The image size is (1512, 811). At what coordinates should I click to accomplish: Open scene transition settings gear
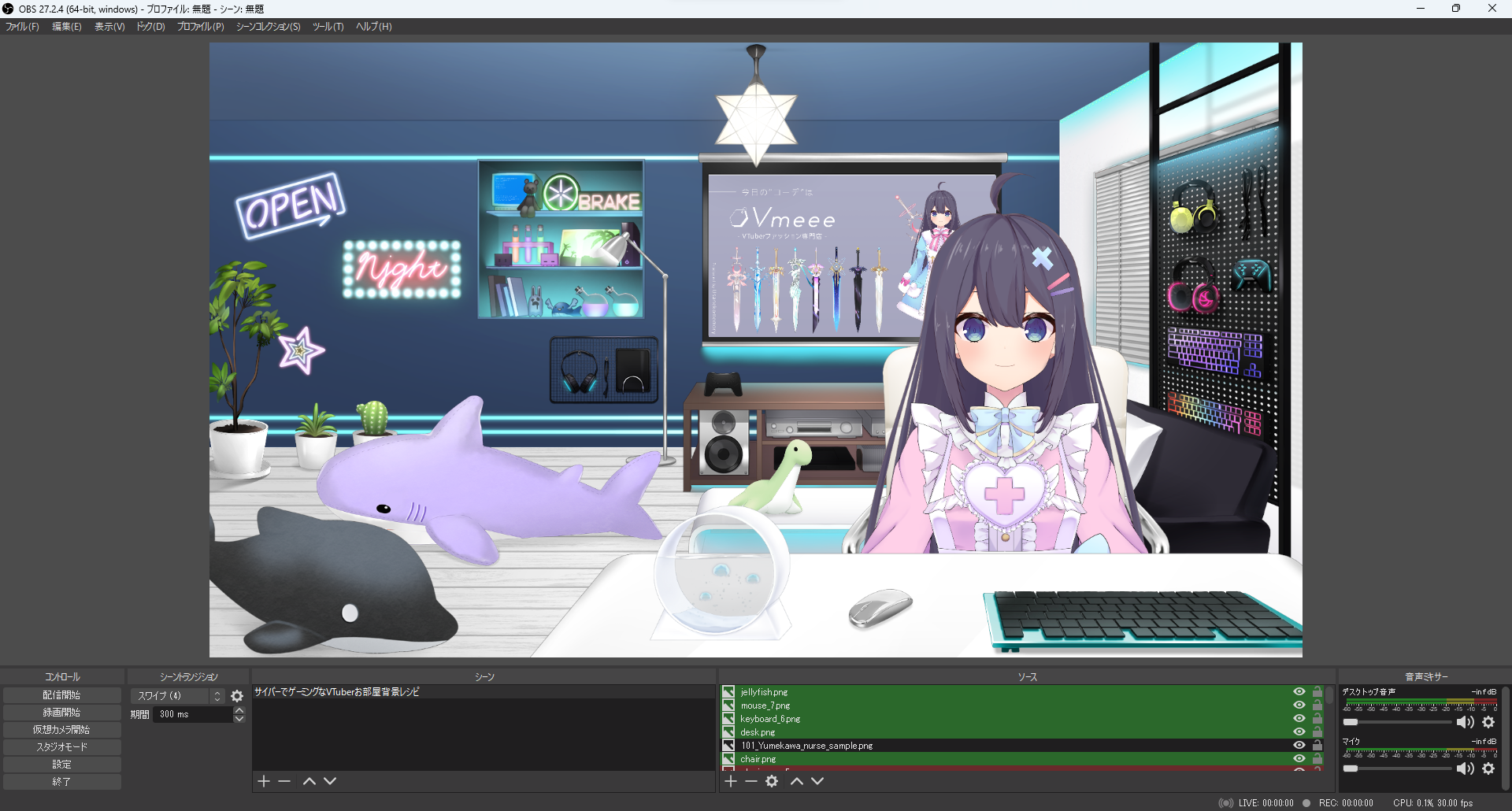point(236,696)
